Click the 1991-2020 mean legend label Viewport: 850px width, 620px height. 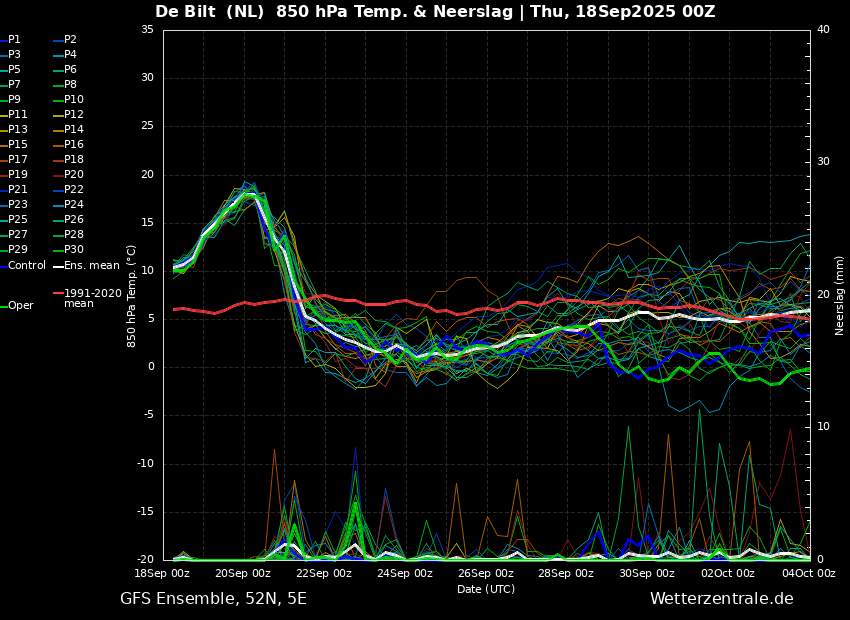pyautogui.click(x=88, y=298)
